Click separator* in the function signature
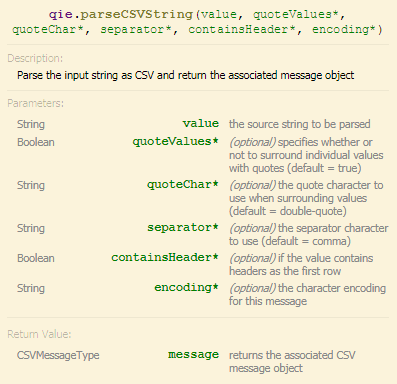397x384 pixels. (136, 30)
